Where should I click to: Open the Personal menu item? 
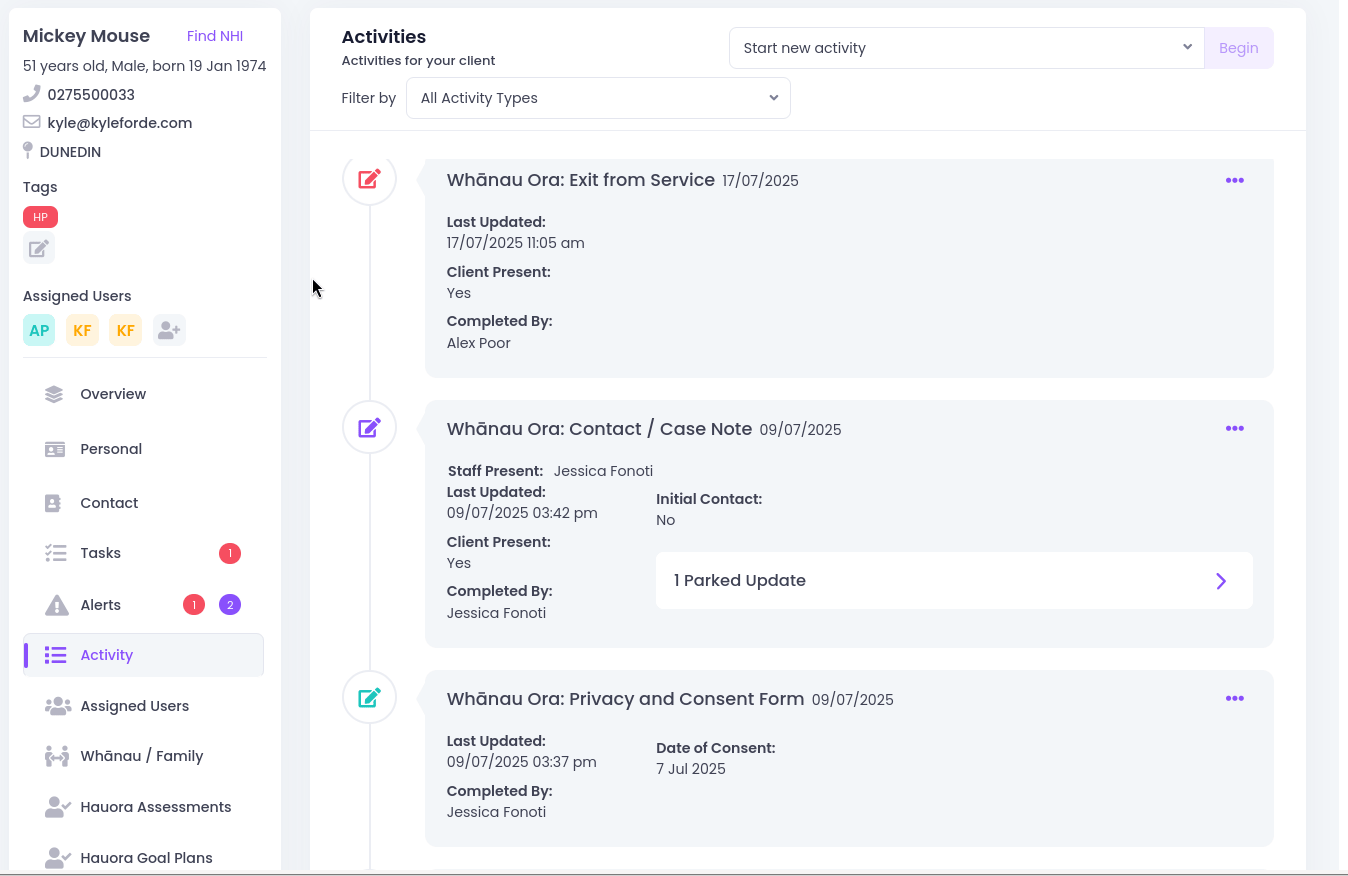pos(144,449)
